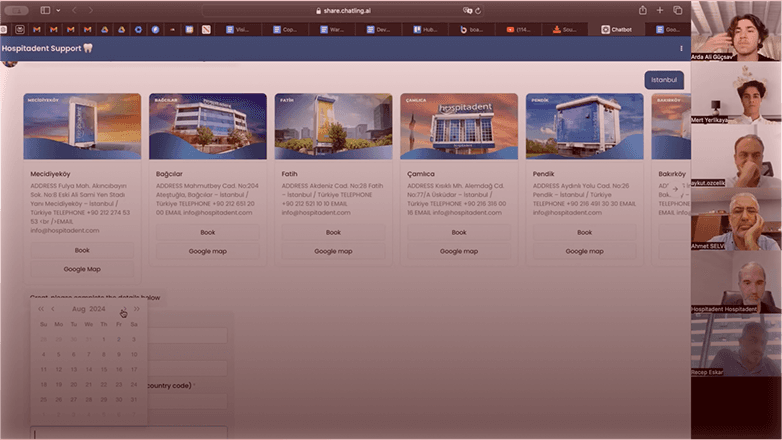Select August 2 in the calendar
The width and height of the screenshot is (782, 440).
click(x=119, y=339)
